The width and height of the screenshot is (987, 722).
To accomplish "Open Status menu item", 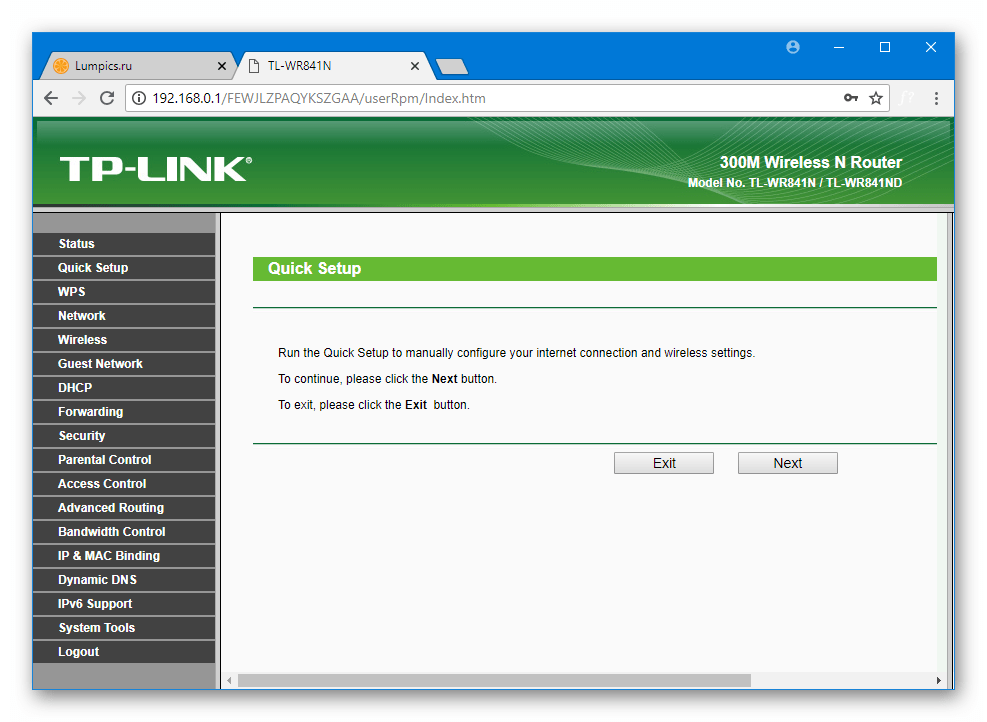I will pyautogui.click(x=124, y=244).
